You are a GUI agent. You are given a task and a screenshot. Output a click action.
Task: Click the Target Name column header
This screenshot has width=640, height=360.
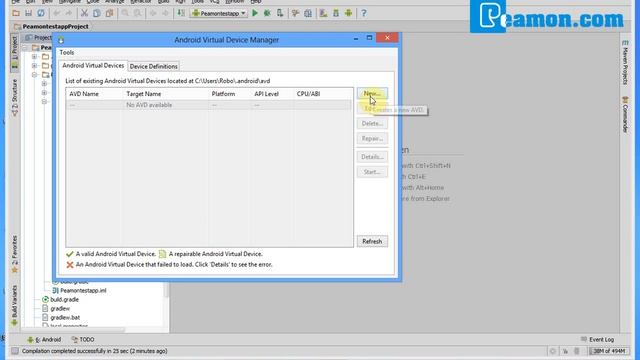pos(165,94)
